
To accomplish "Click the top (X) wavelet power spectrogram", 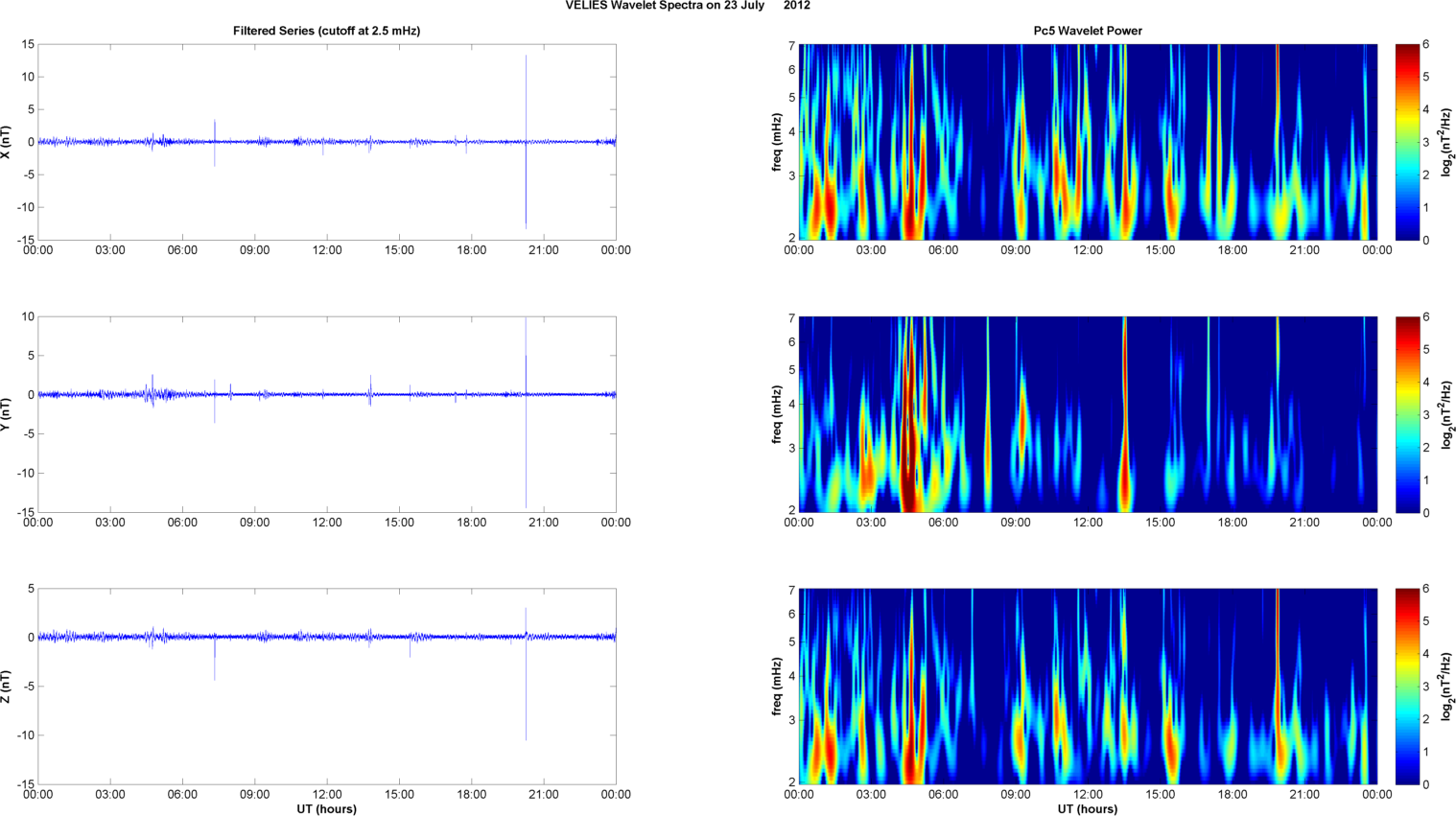I will click(x=1088, y=142).
